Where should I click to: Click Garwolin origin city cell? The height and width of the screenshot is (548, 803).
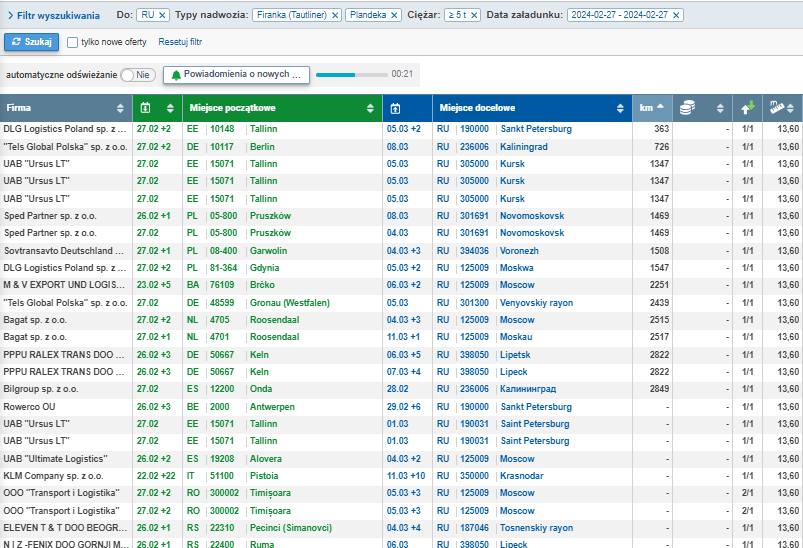tap(268, 251)
